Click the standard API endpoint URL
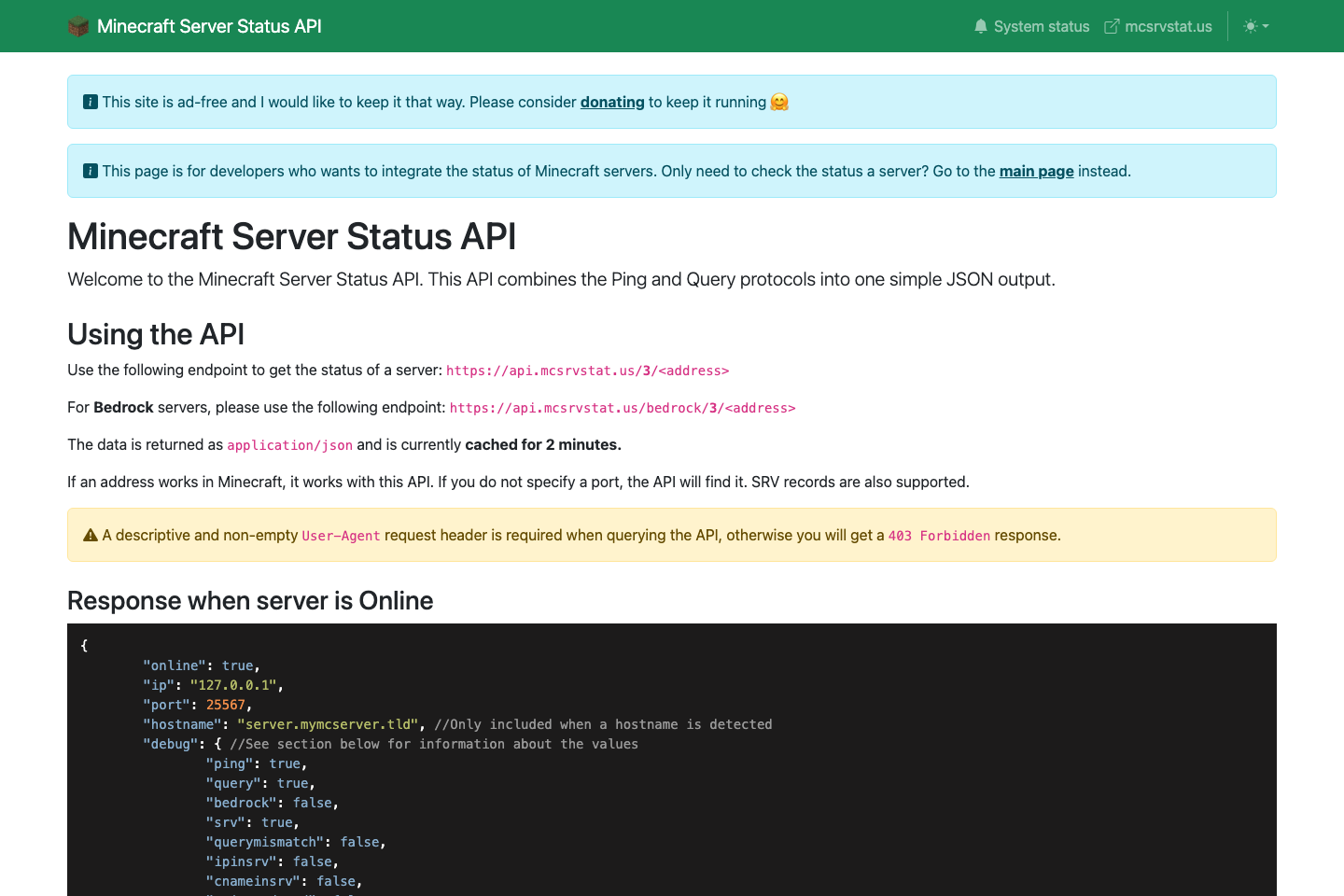This screenshot has height=896, width=1344. tap(587, 371)
